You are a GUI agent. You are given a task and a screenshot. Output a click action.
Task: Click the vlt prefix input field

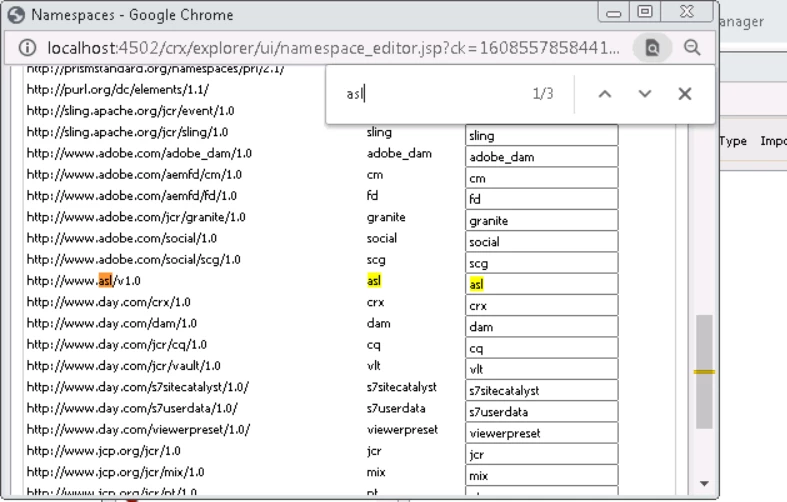pos(542,369)
